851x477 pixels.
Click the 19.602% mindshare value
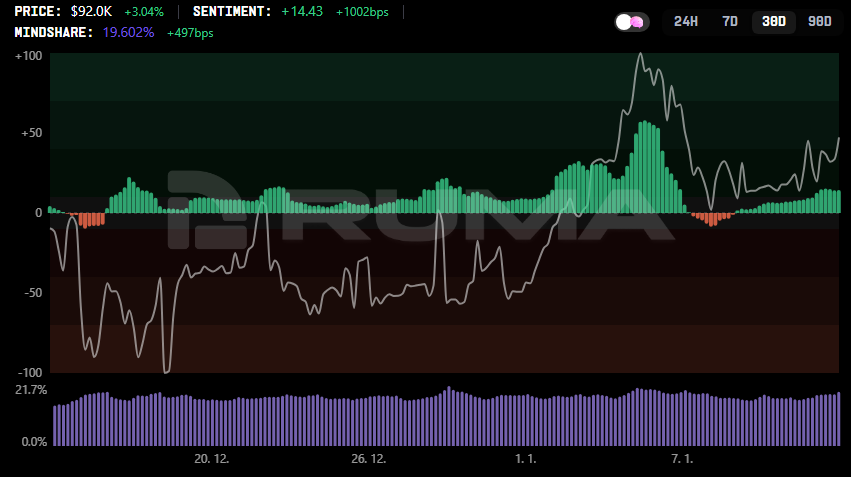point(128,33)
